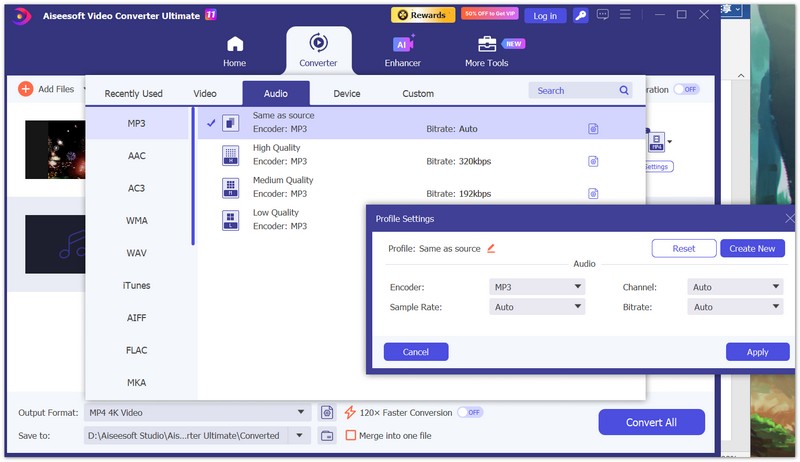
Task: Choose AAC in the format list
Action: click(x=137, y=156)
